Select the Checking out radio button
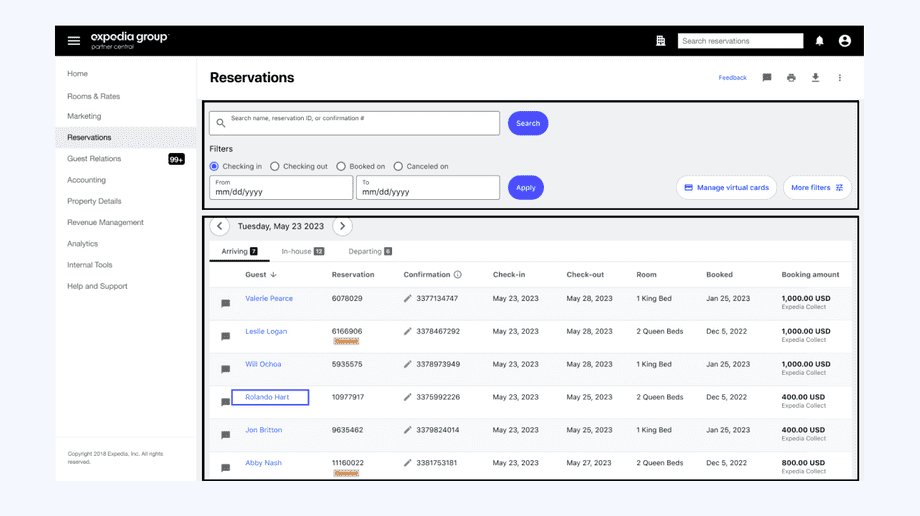The height and width of the screenshot is (516, 920). point(275,166)
